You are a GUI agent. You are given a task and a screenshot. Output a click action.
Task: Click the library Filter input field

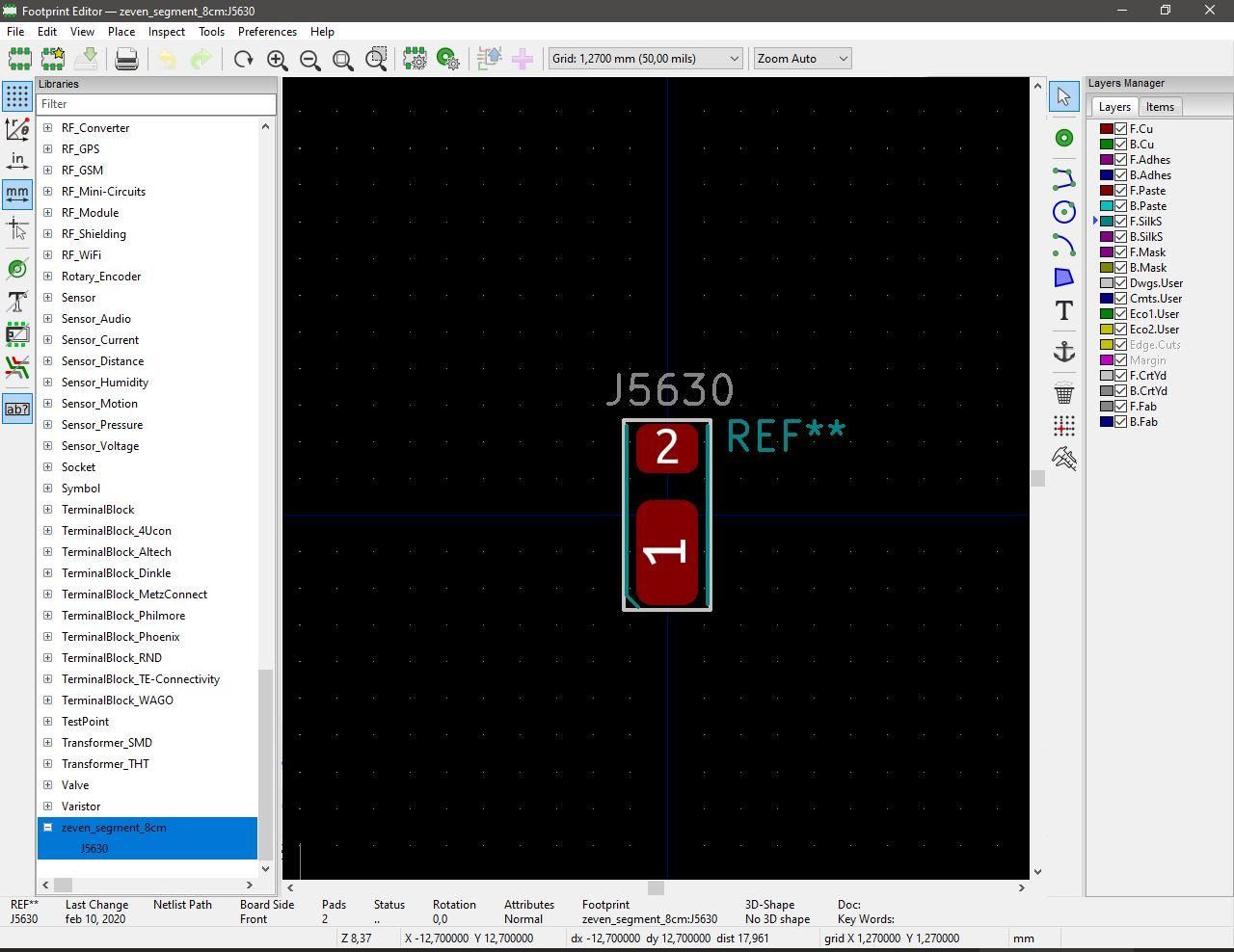[x=156, y=104]
